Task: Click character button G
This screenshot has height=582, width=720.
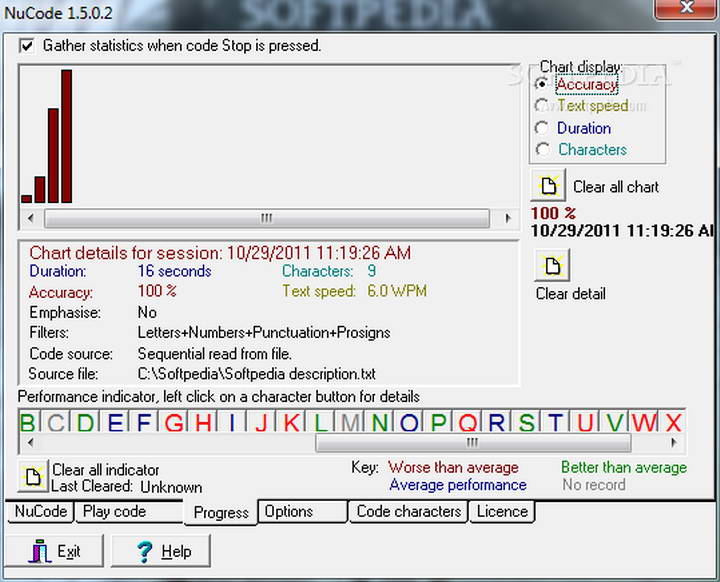Action: point(174,421)
